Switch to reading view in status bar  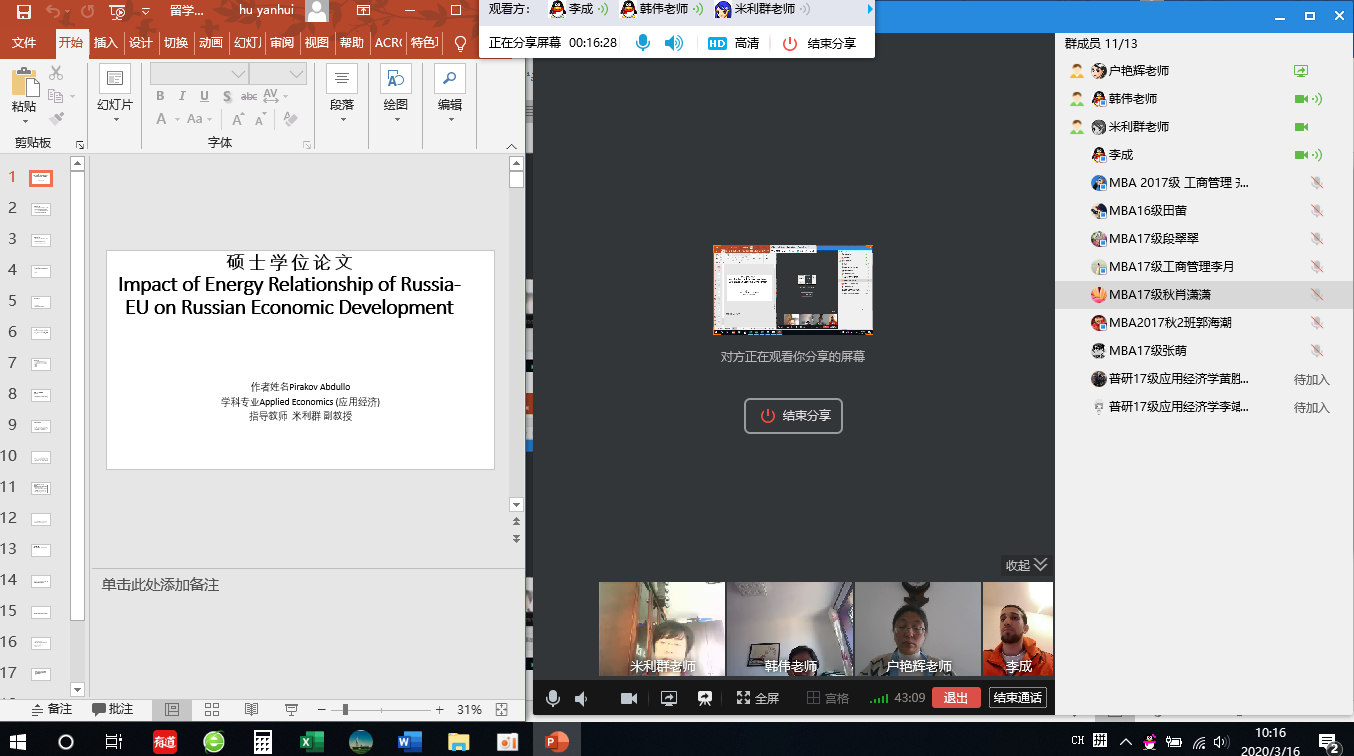tap(251, 709)
